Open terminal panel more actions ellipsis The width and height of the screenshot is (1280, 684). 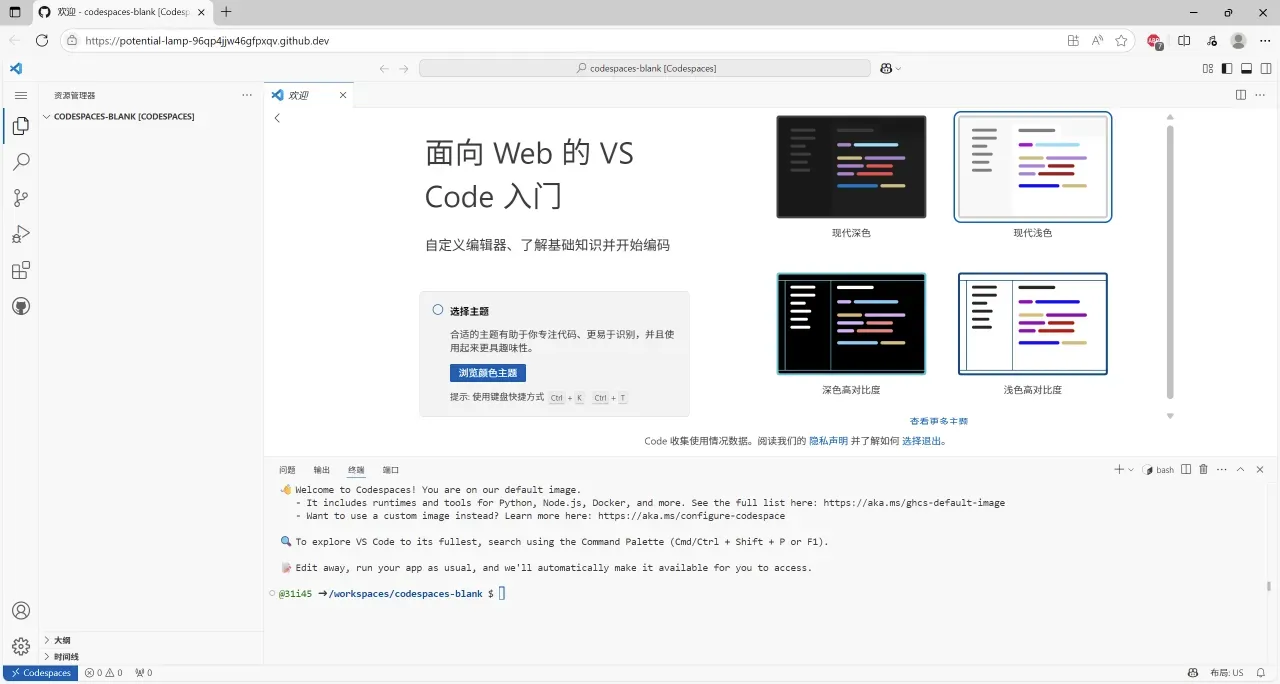1221,469
